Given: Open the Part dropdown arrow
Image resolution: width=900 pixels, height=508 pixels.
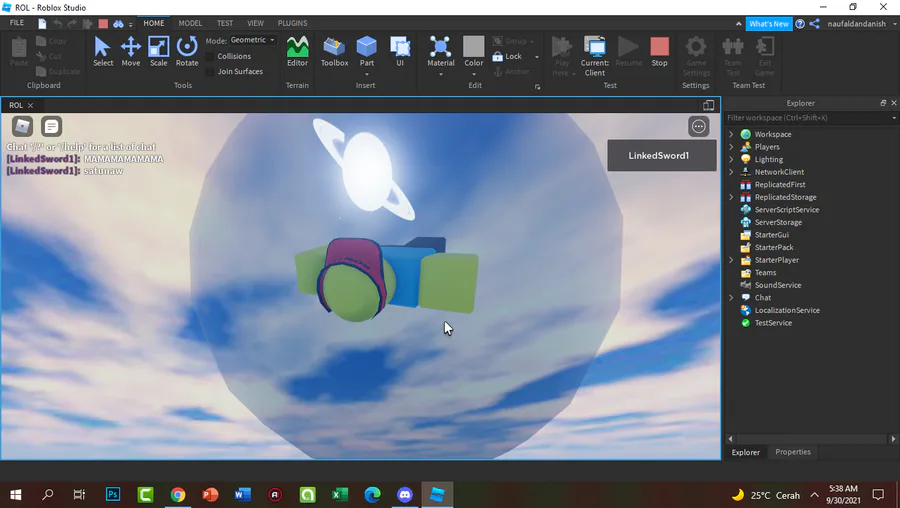Looking at the screenshot, I should [366, 74].
